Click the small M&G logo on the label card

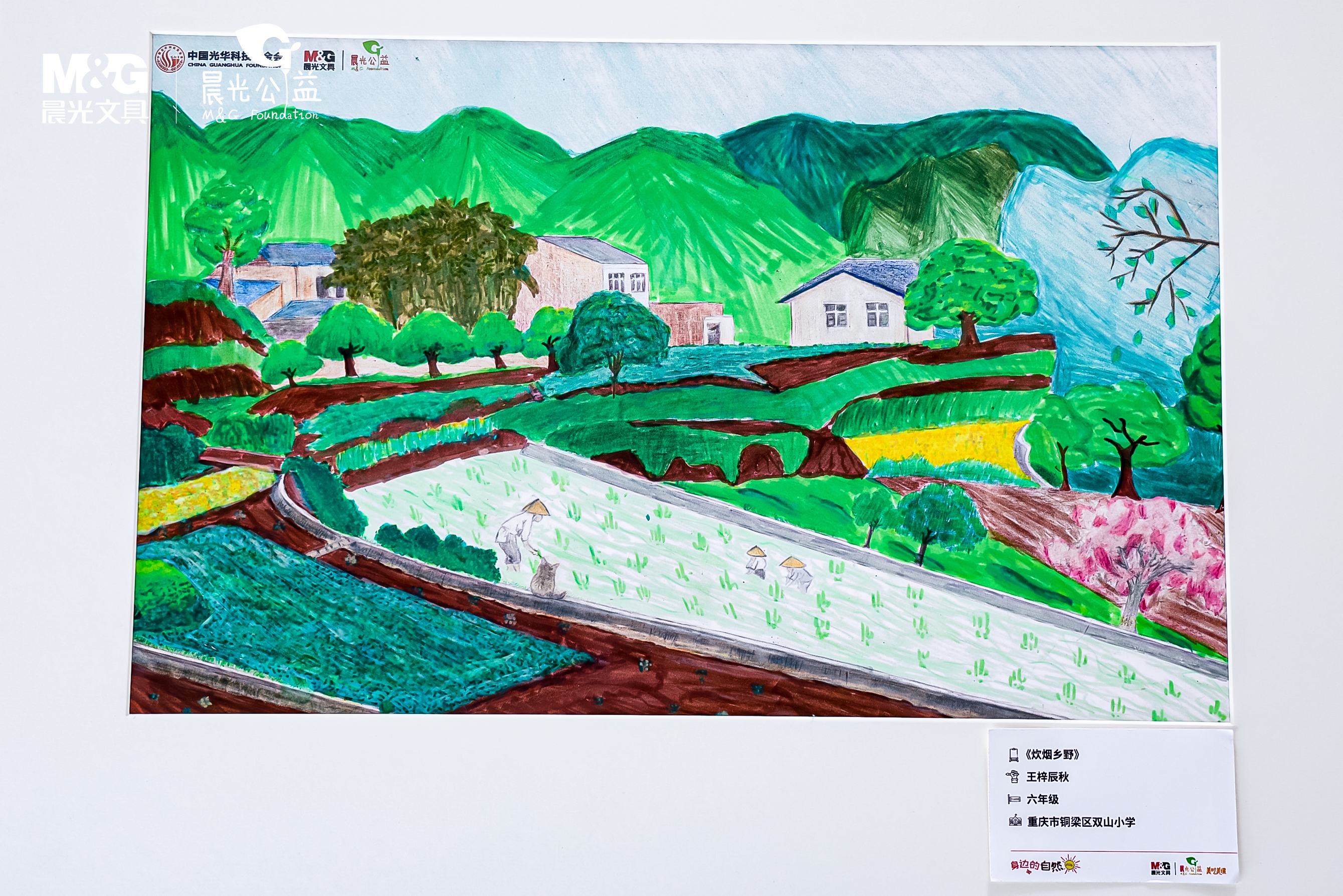[1160, 868]
